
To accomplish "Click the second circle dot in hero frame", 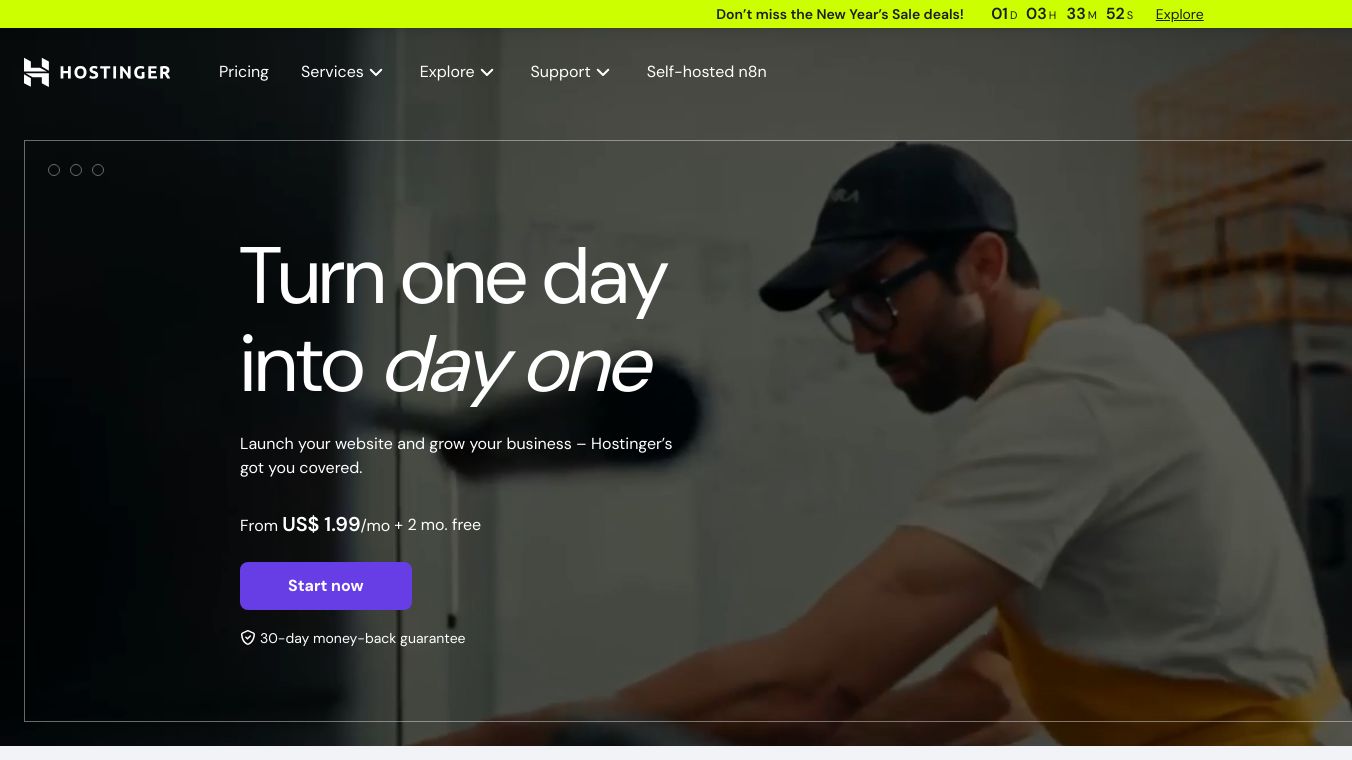I will pyautogui.click(x=76, y=170).
